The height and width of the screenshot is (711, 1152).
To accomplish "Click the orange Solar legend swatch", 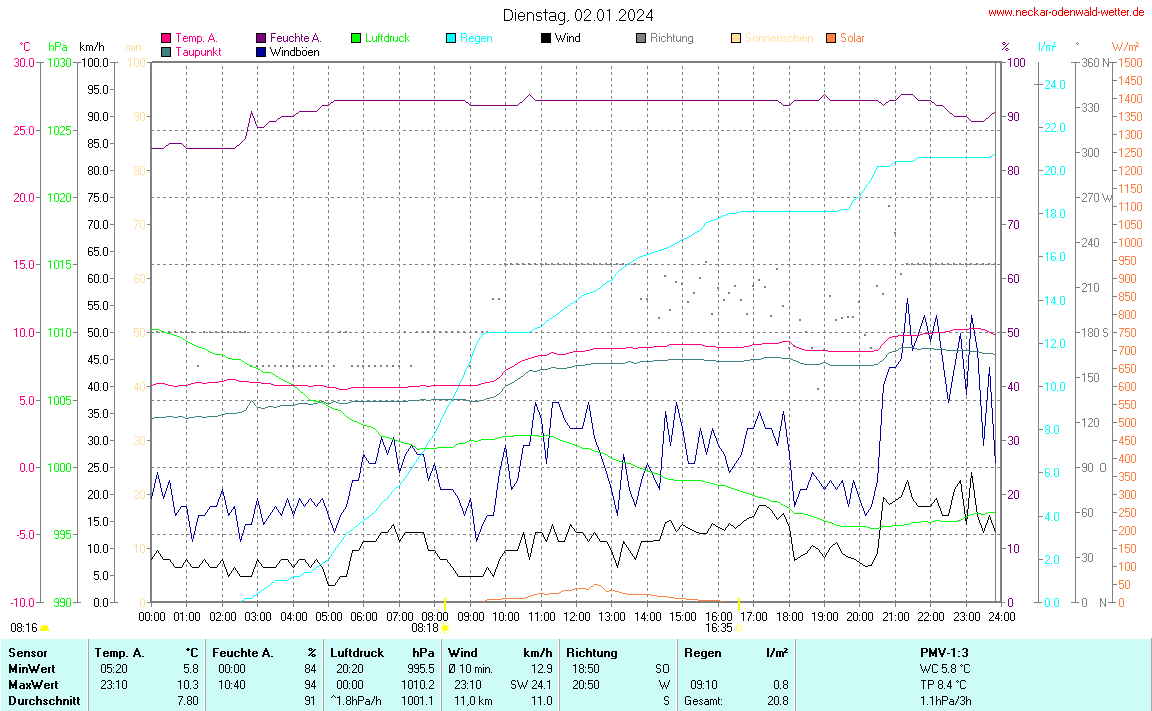I will click(831, 38).
